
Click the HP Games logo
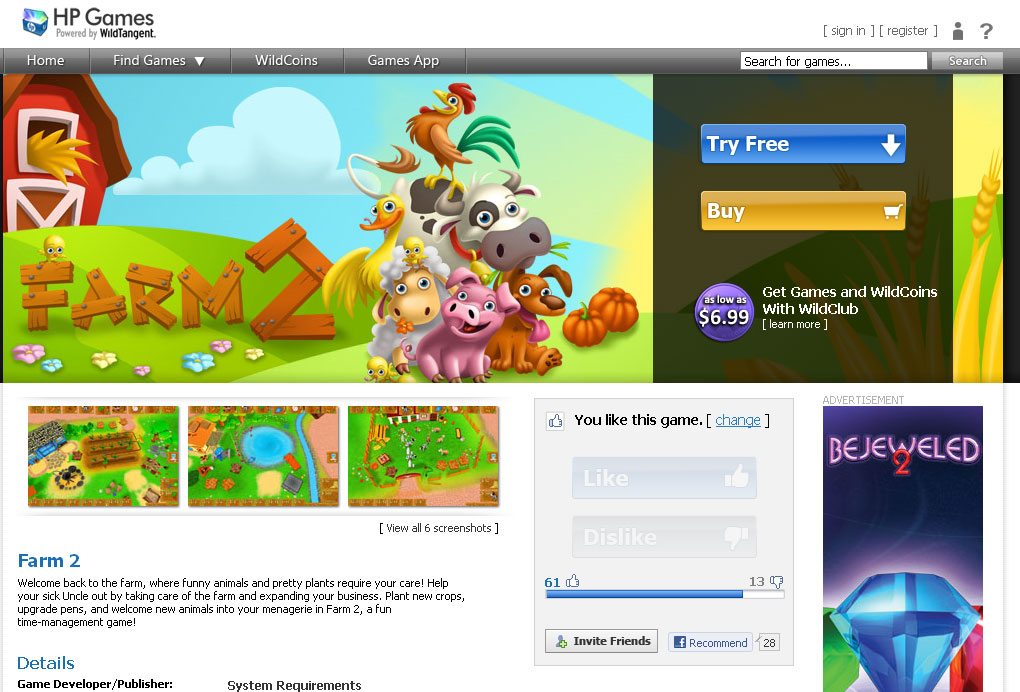click(89, 23)
